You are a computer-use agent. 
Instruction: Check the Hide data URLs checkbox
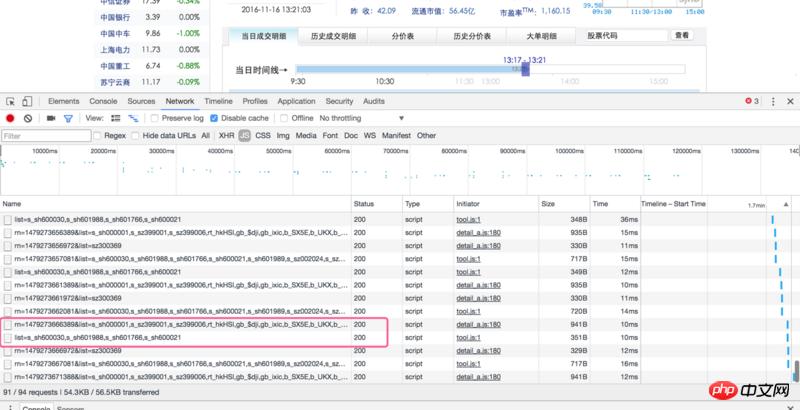click(136, 135)
